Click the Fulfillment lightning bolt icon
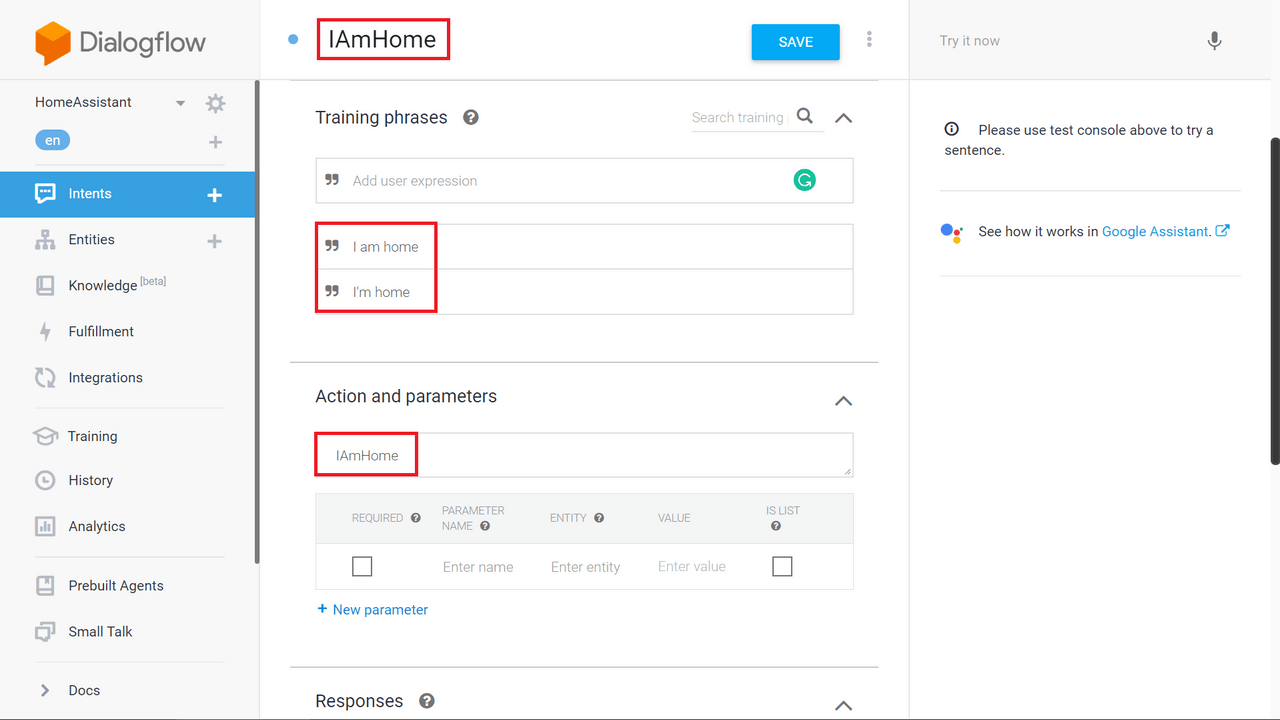Viewport: 1280px width, 720px height. tap(45, 332)
